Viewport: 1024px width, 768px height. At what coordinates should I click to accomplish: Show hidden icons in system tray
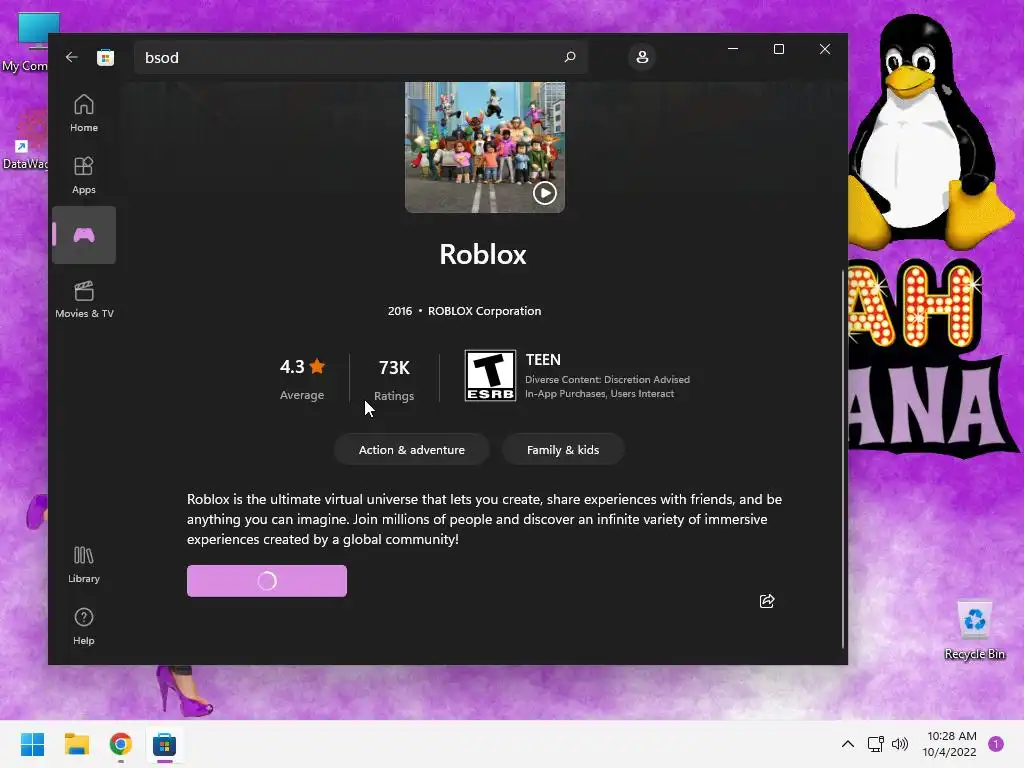tap(848, 744)
